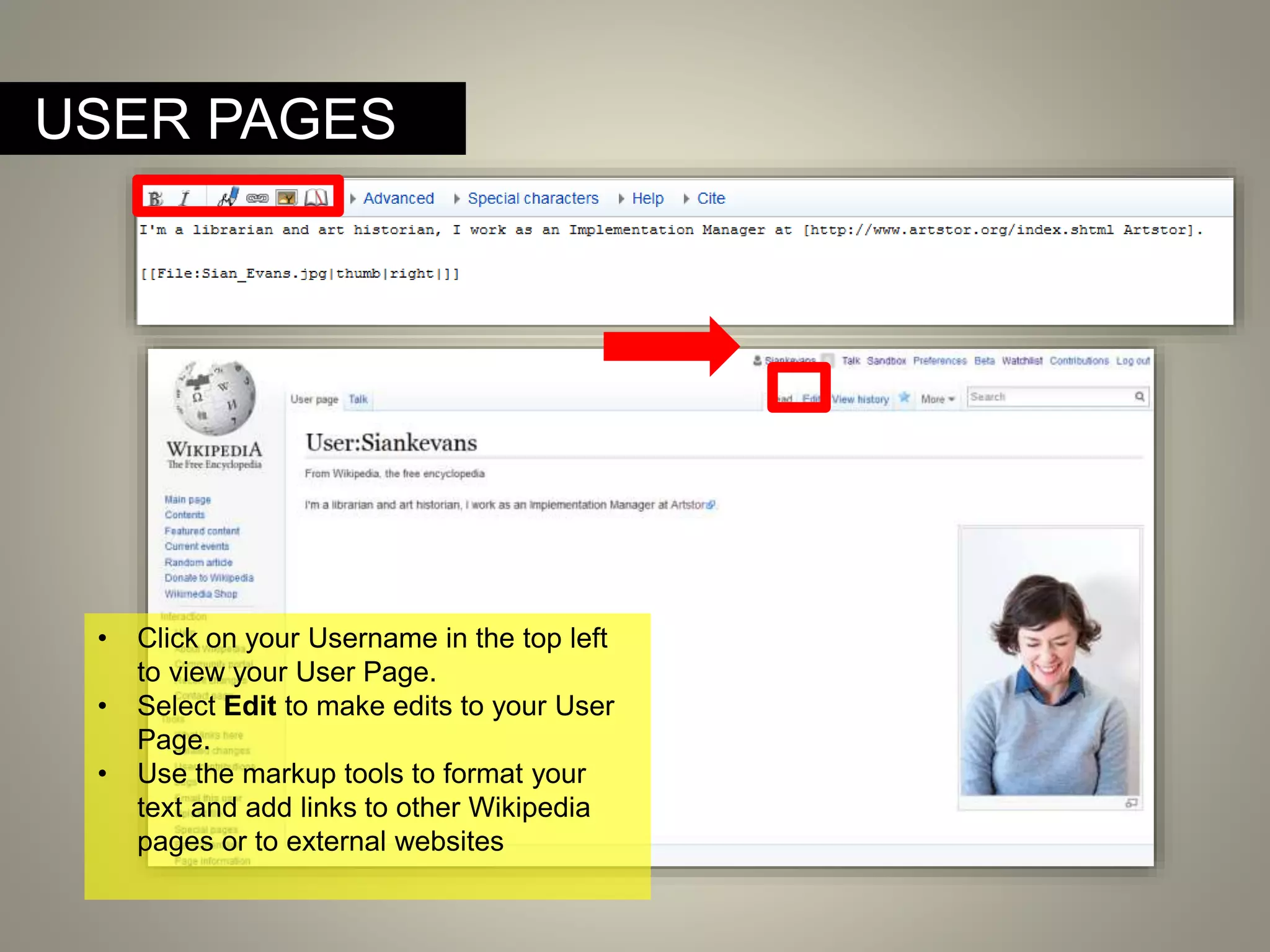Open the Current events sidebar link
Screen dimensions: 1270x952
[x=197, y=547]
